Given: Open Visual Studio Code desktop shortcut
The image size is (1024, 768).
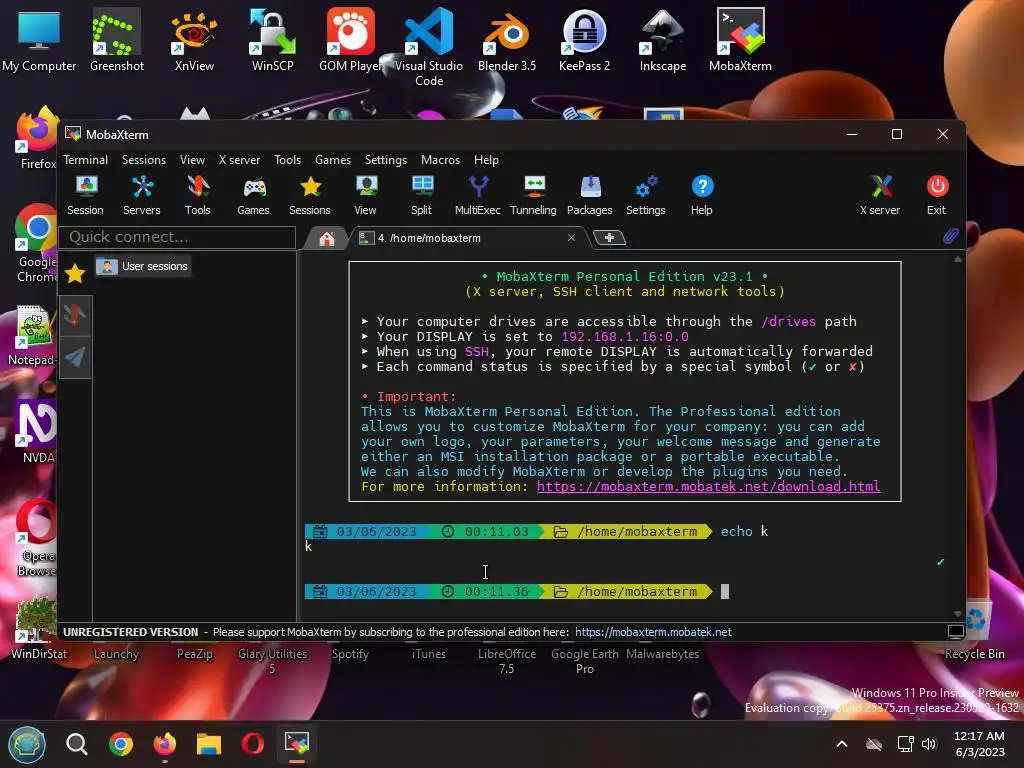Looking at the screenshot, I should (428, 47).
